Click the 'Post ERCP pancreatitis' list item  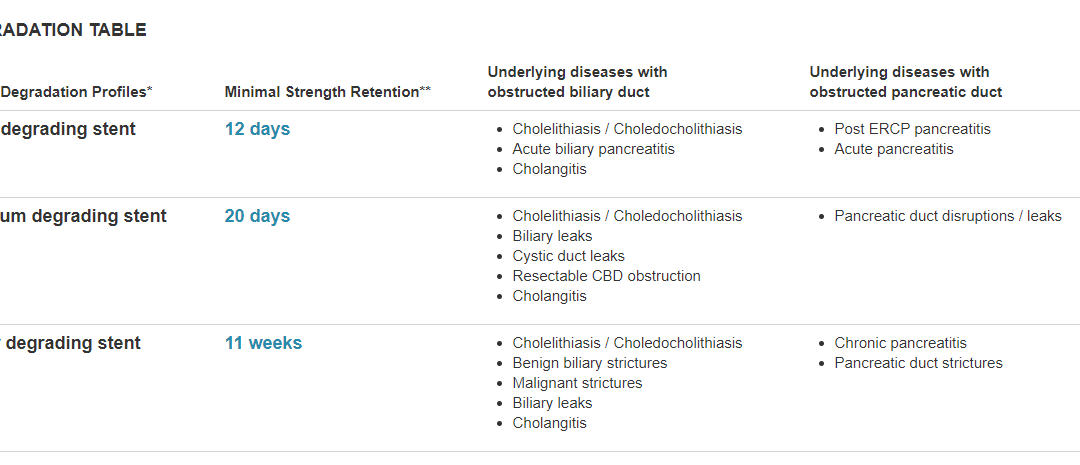(x=913, y=129)
